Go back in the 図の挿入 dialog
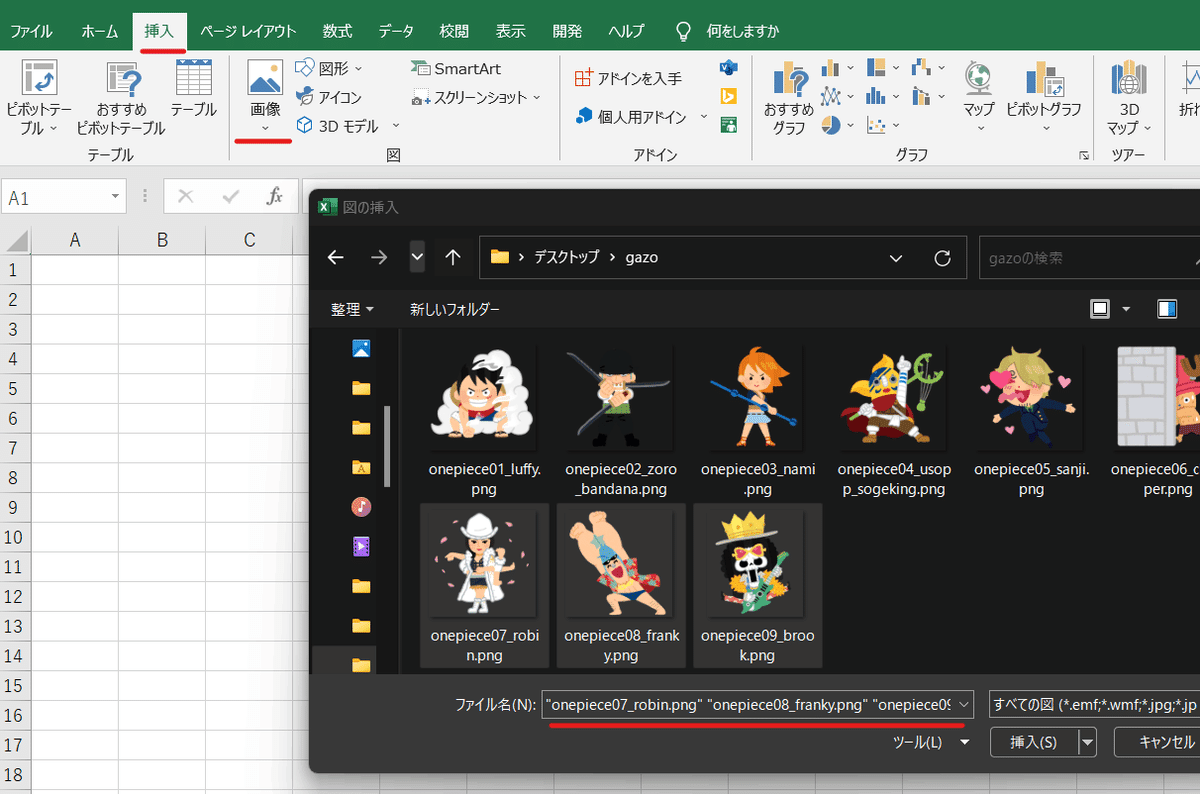This screenshot has width=1200, height=794. [336, 257]
